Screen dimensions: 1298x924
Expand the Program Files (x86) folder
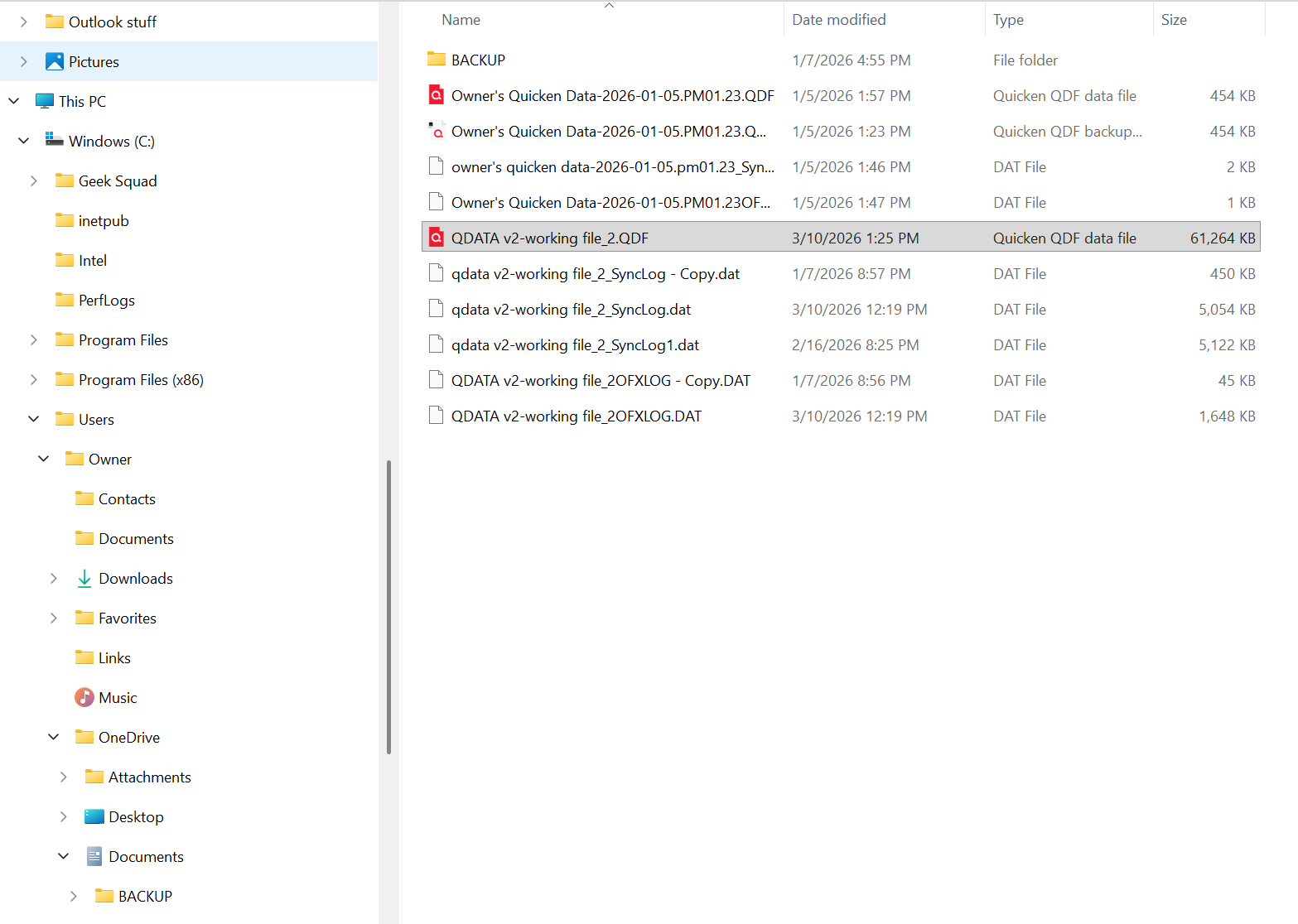tap(33, 380)
